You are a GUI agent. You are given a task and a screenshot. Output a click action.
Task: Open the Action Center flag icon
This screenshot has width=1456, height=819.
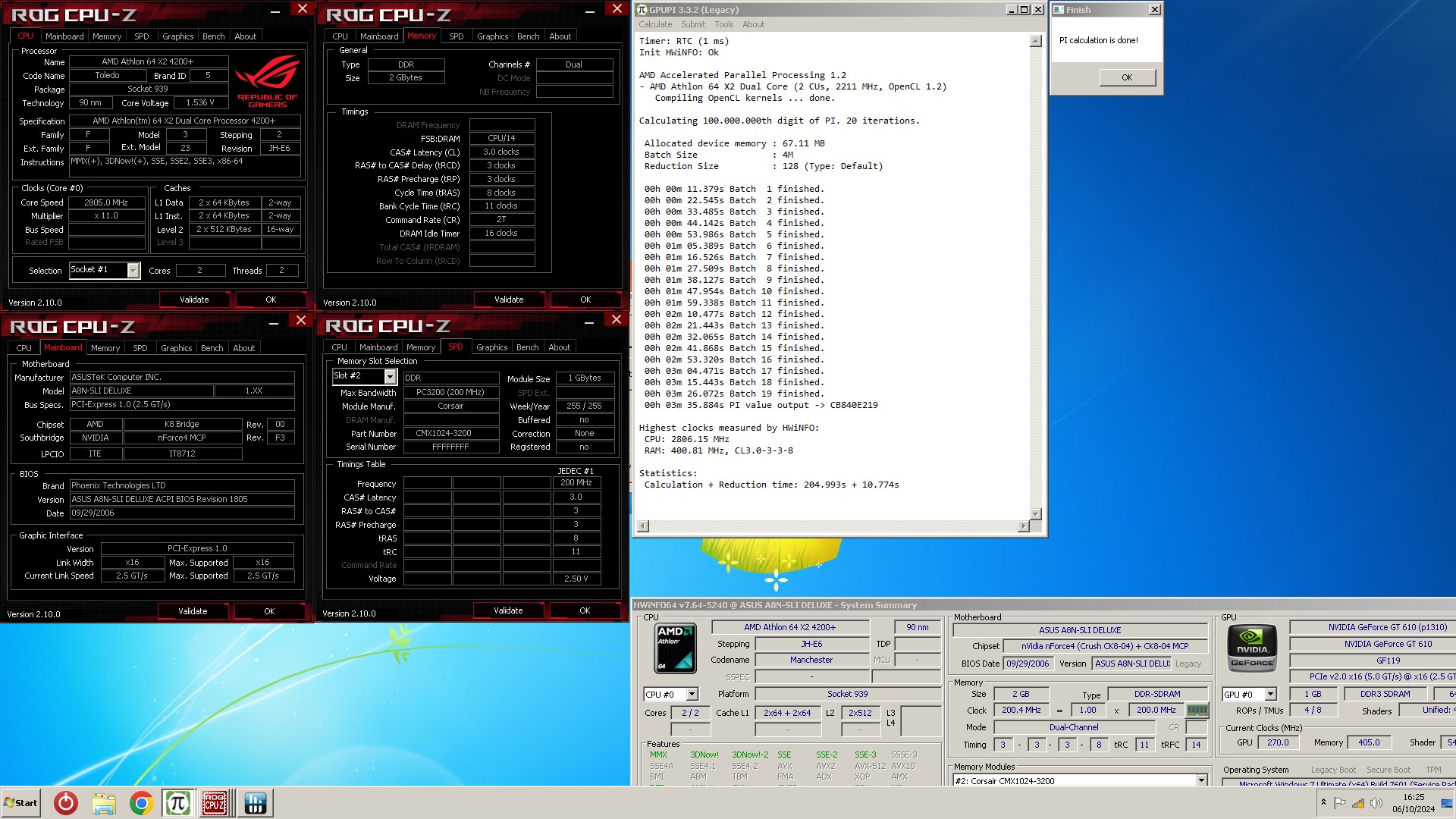pyautogui.click(x=1340, y=802)
